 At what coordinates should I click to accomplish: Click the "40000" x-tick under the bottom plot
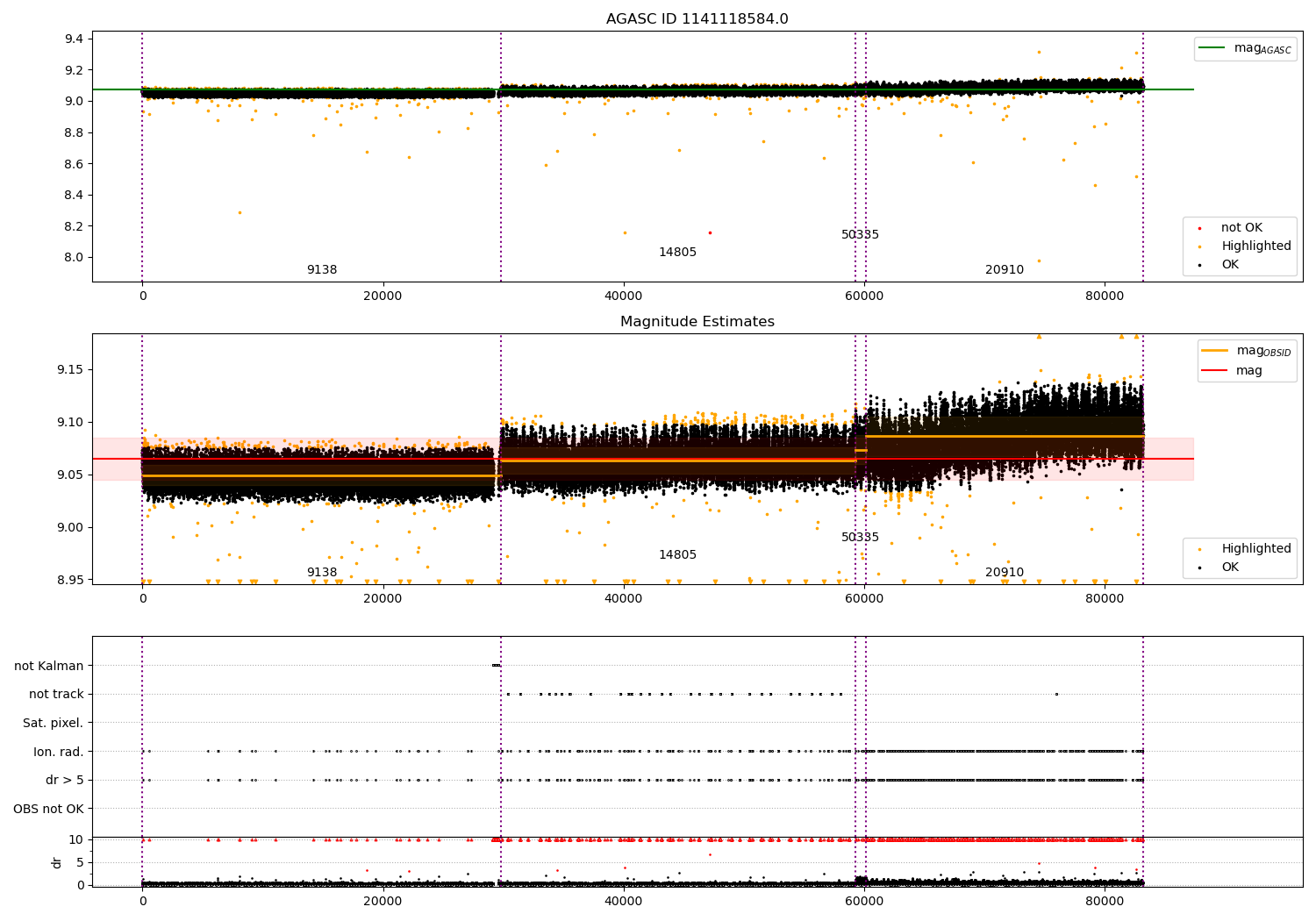[624, 902]
